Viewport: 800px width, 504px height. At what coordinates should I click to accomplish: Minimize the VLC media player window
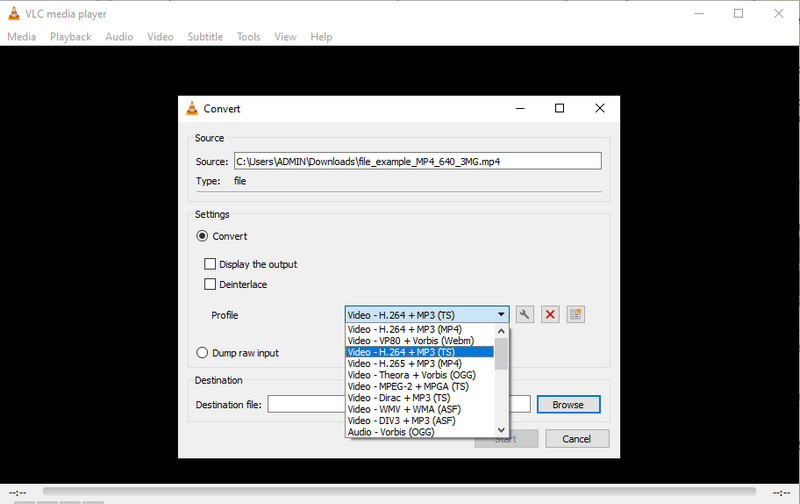click(x=699, y=14)
